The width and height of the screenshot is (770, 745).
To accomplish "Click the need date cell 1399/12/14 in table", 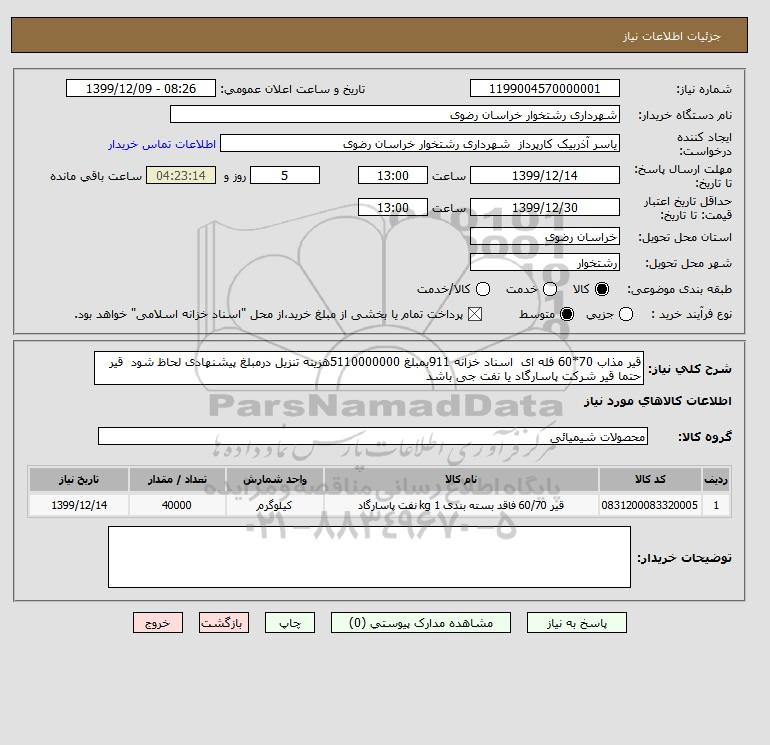I will tap(79, 505).
